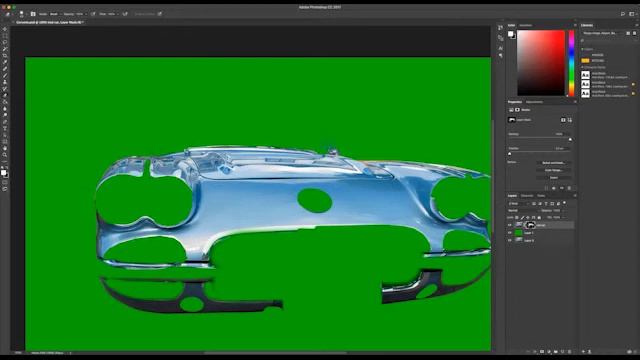
Task: Toggle visibility of the bottom layer
Action: coord(509,240)
